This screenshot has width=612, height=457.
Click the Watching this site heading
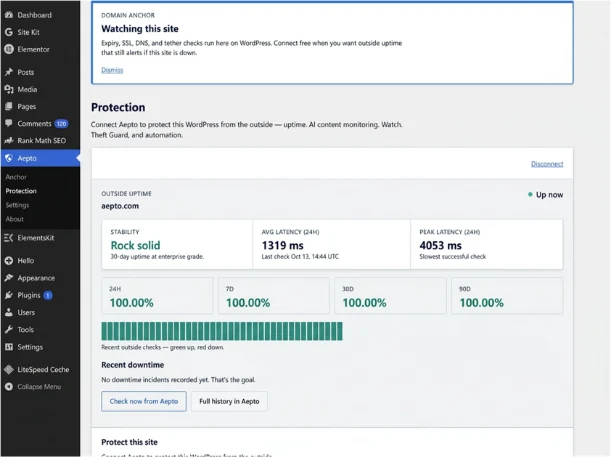(140, 28)
